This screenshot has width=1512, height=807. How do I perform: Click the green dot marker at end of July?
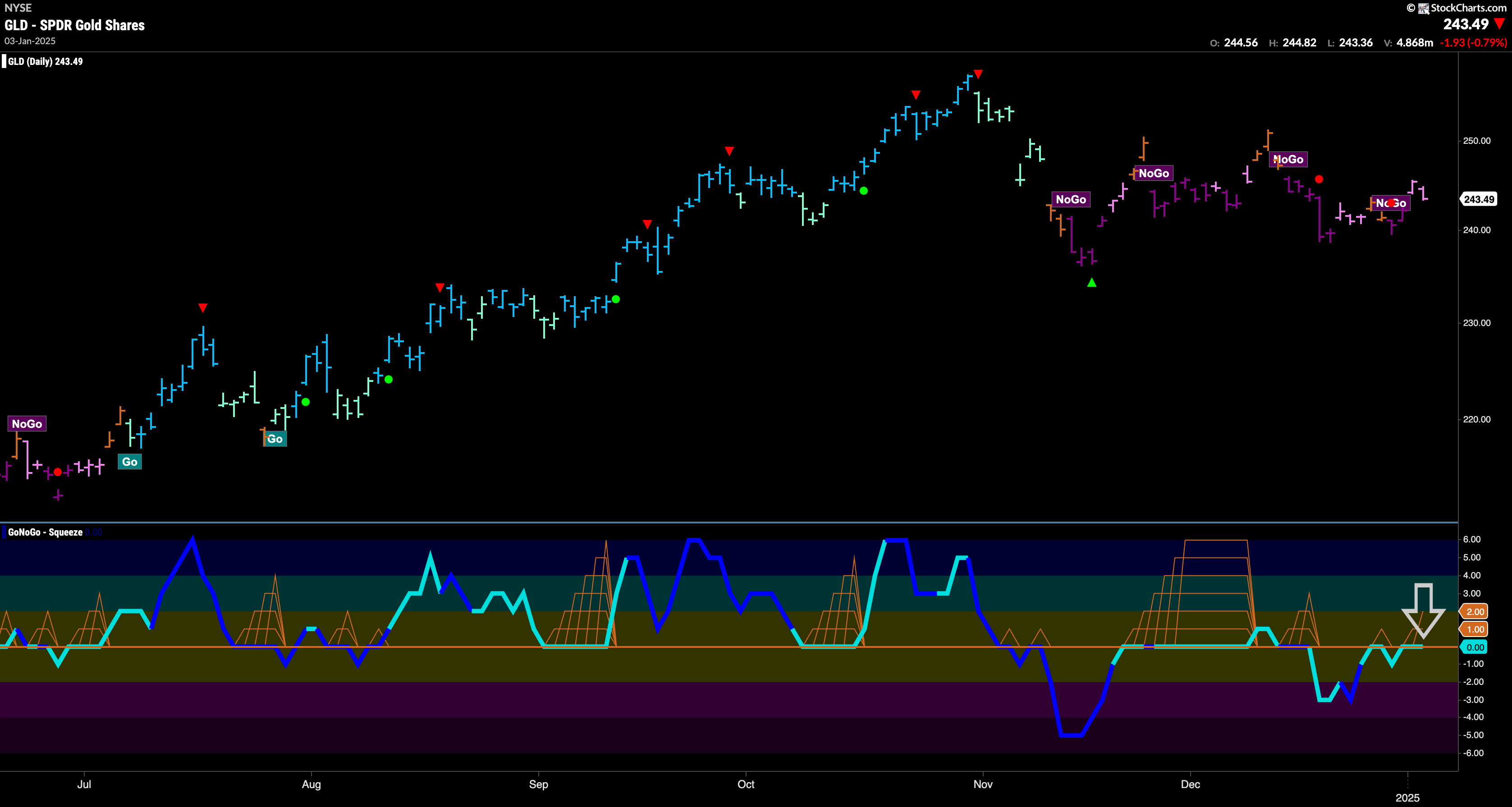305,402
